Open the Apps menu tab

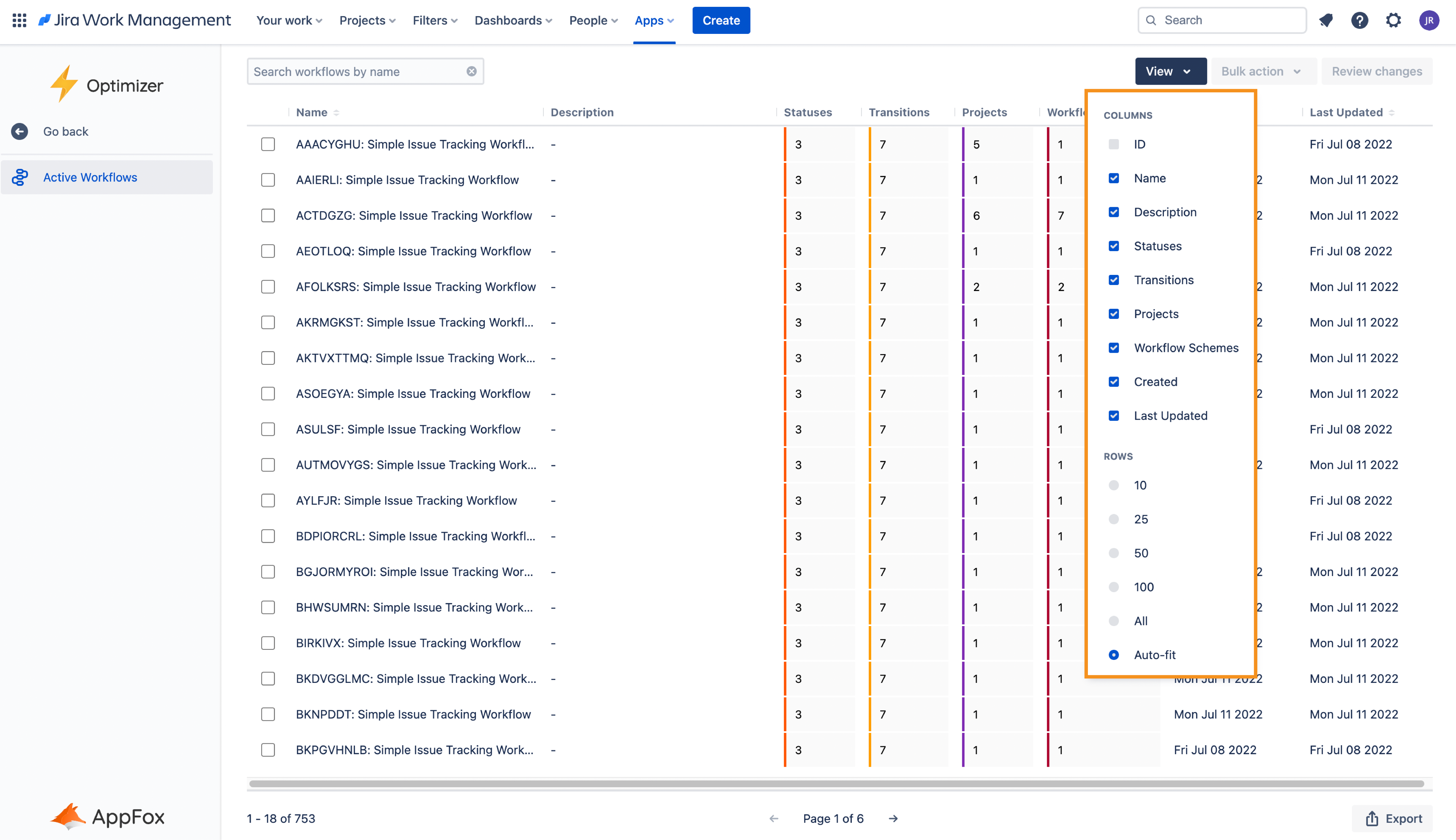coord(654,20)
